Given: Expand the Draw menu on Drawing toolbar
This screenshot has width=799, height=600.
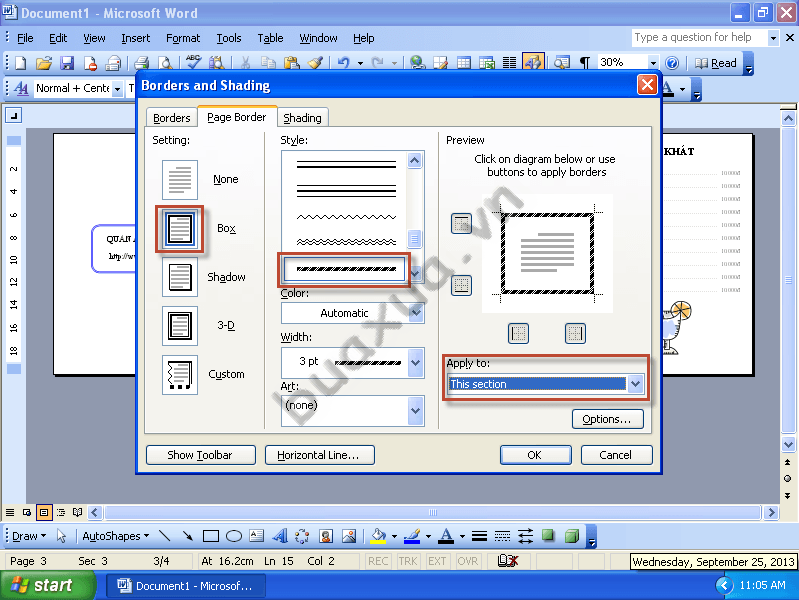Looking at the screenshot, I should (x=29, y=536).
